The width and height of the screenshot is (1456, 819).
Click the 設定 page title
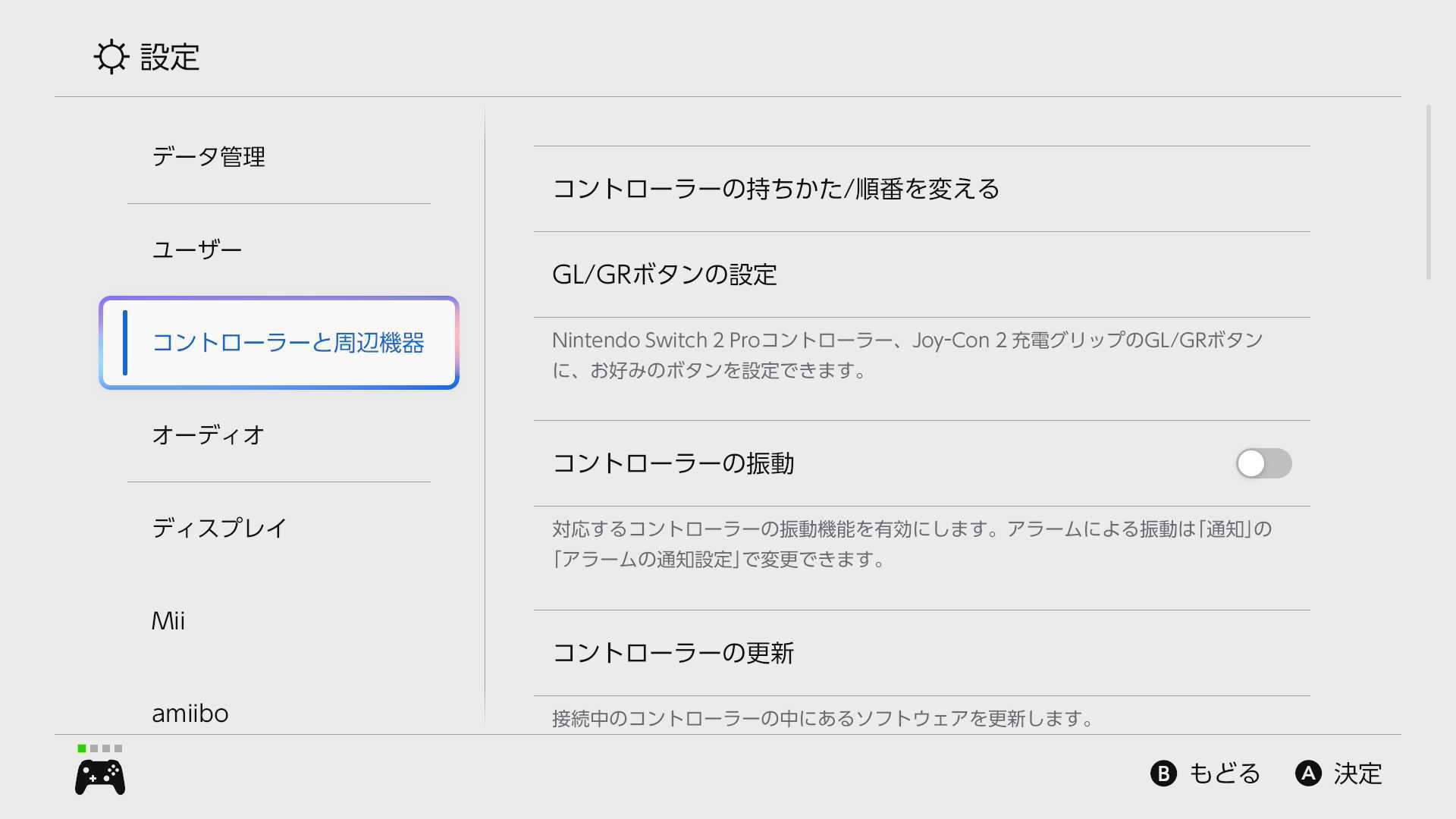click(170, 57)
